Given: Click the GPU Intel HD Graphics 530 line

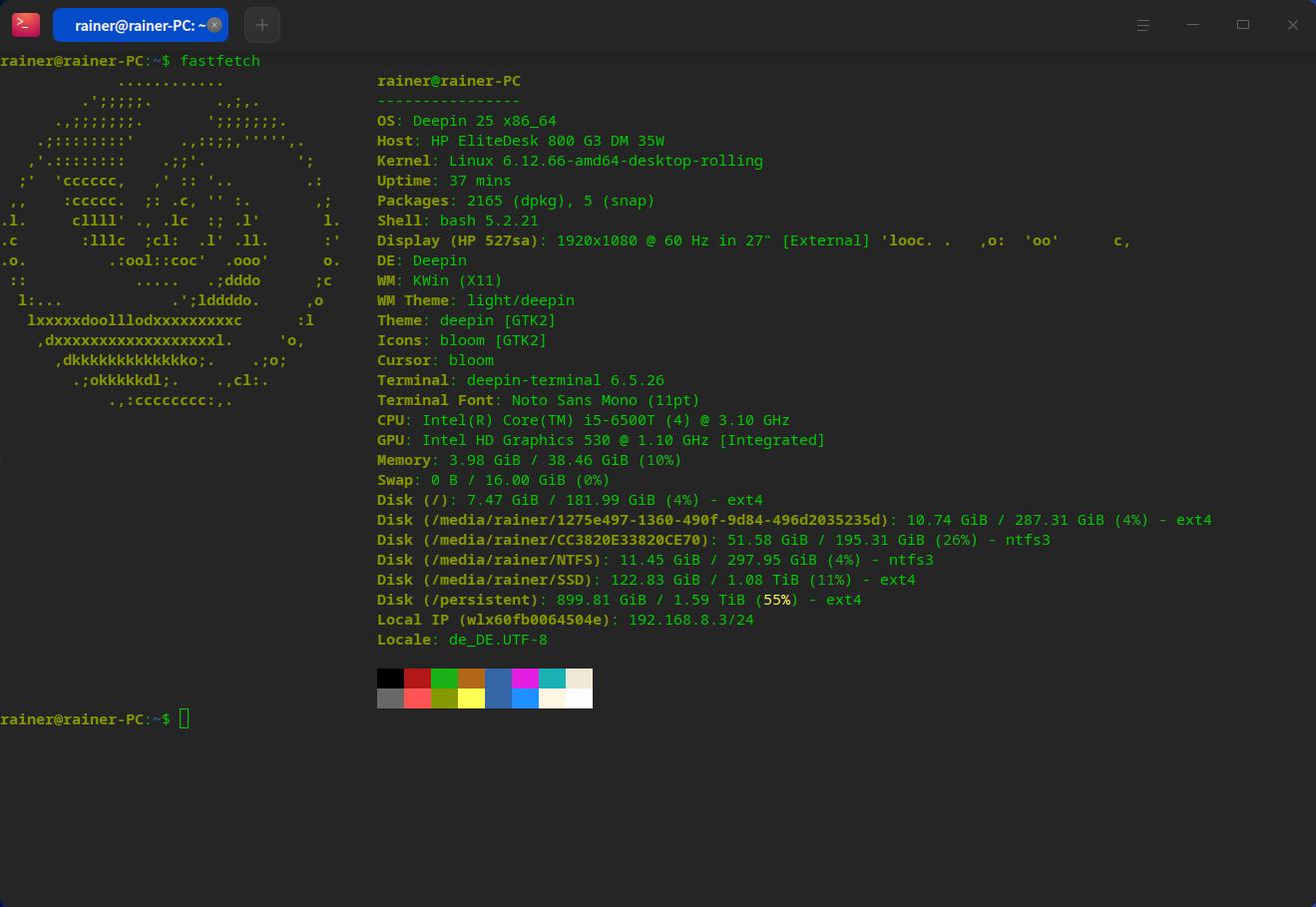Looking at the screenshot, I should [x=602, y=440].
